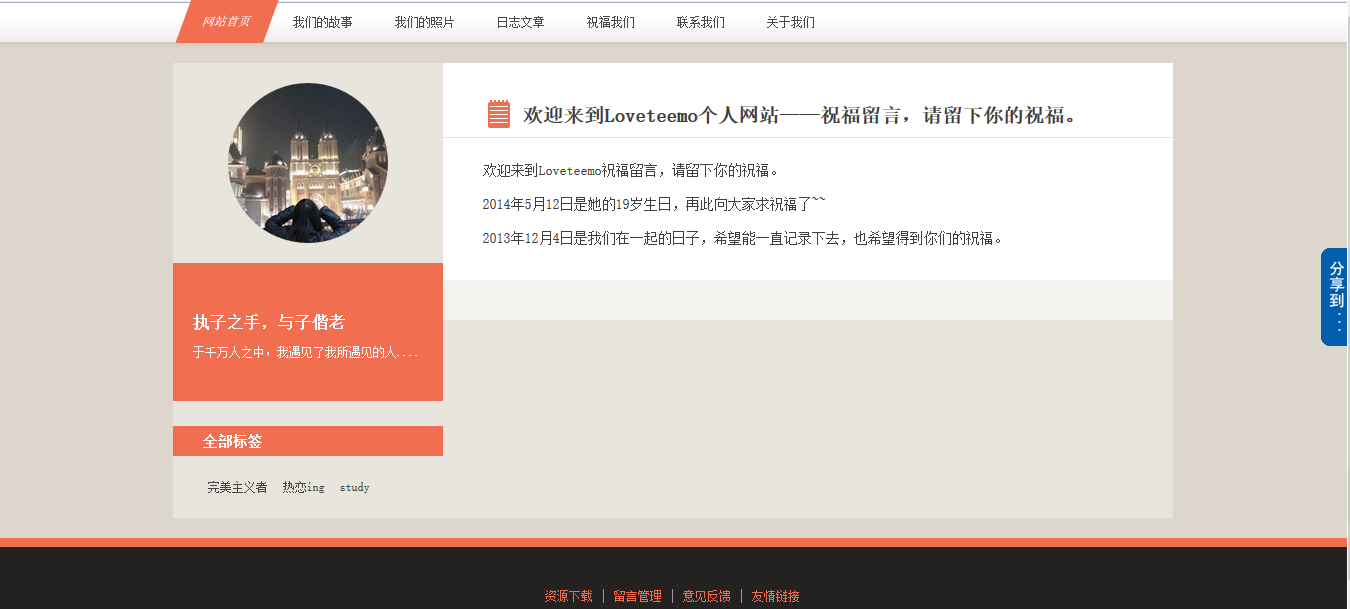Select the 热恋ing tag

(303, 488)
